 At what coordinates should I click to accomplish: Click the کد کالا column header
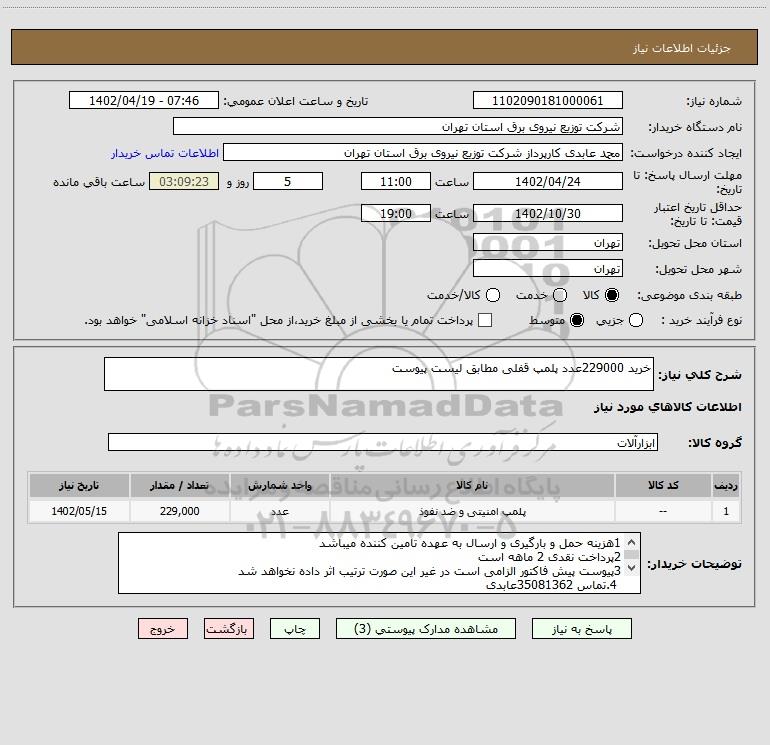click(663, 485)
